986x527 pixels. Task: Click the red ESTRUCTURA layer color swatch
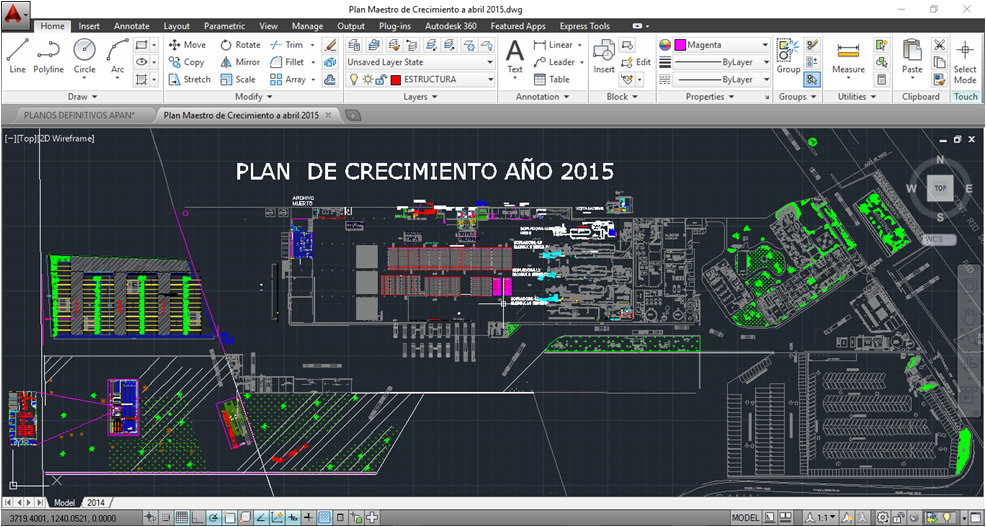tap(396, 79)
